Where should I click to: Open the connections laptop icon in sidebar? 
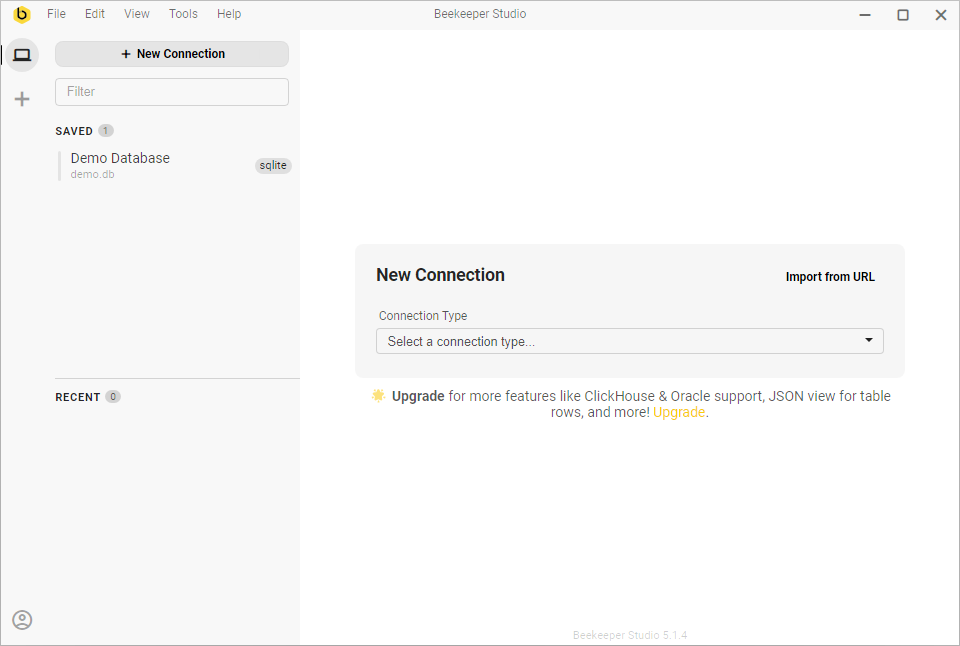click(22, 55)
